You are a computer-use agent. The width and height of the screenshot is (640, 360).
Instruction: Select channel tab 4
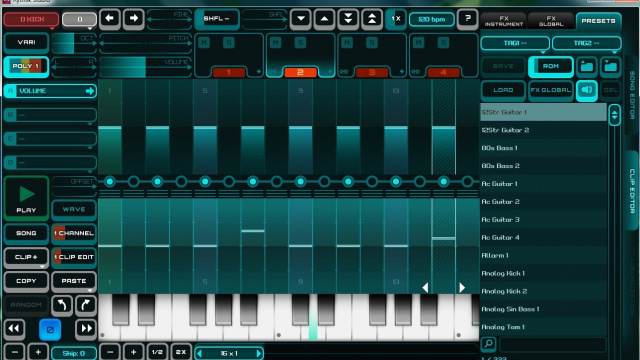point(443,72)
